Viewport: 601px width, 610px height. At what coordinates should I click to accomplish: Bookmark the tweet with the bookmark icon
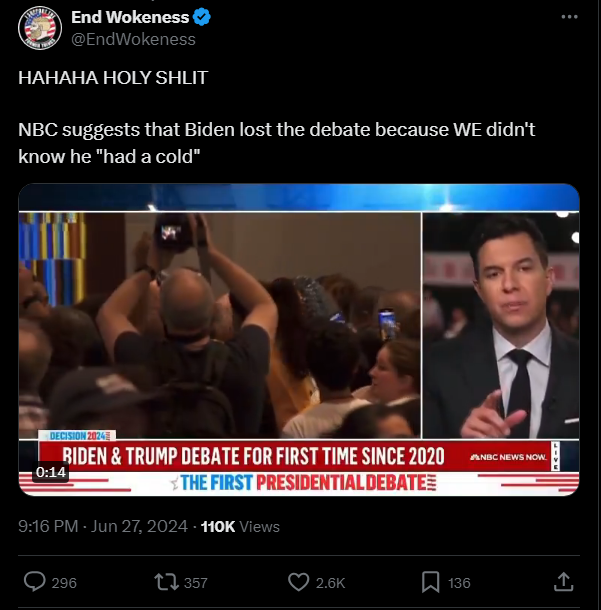[431, 582]
